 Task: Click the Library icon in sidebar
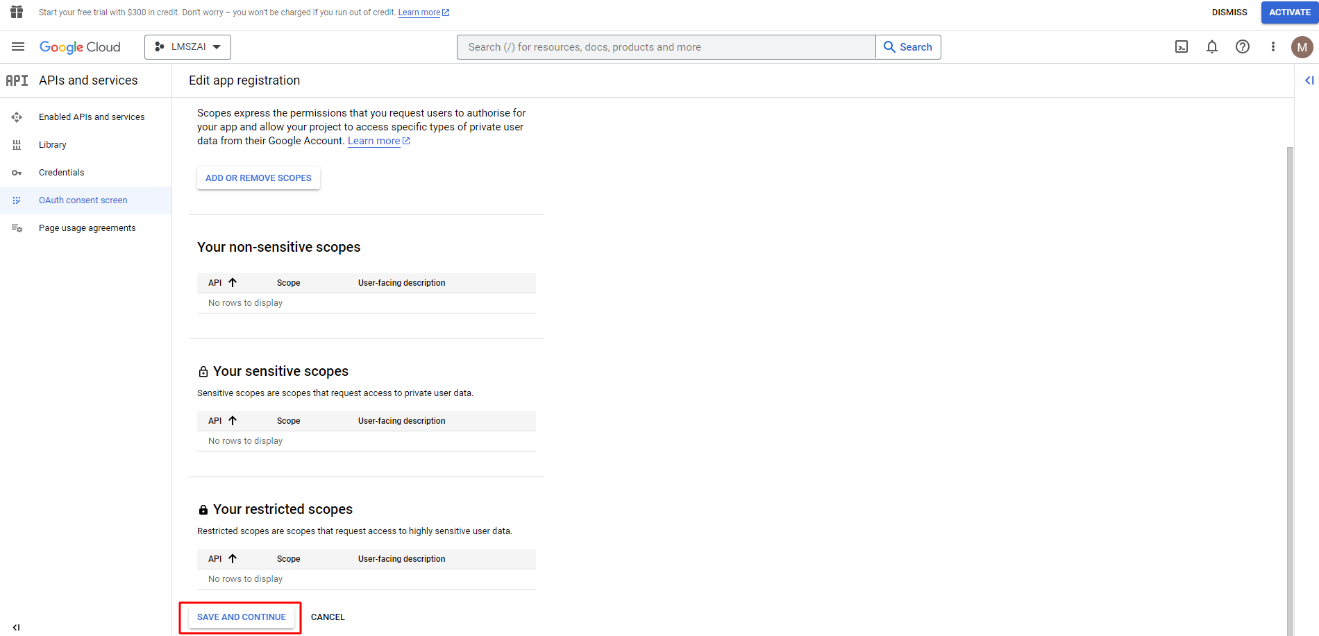point(17,145)
